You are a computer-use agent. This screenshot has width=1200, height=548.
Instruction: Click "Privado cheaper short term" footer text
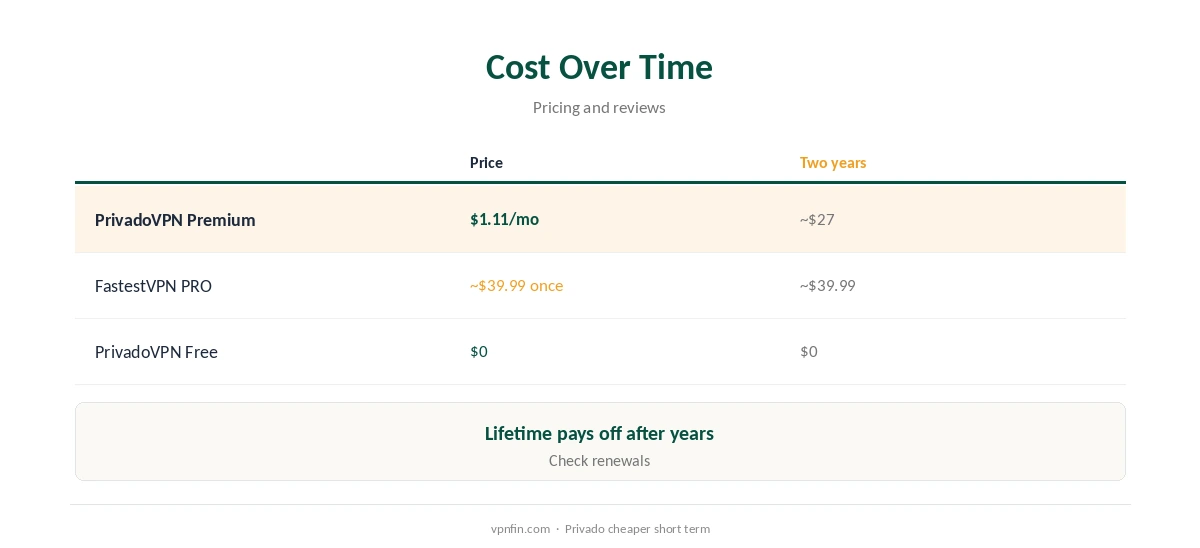pos(637,529)
